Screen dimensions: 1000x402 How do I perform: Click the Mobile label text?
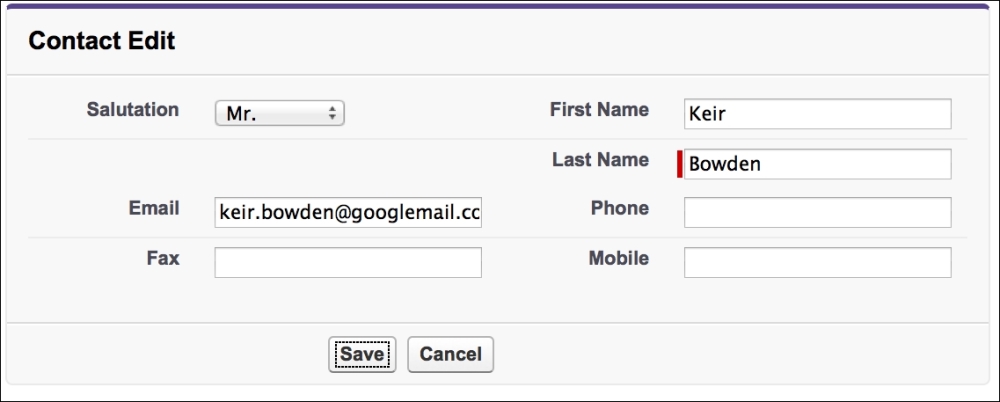(x=619, y=258)
